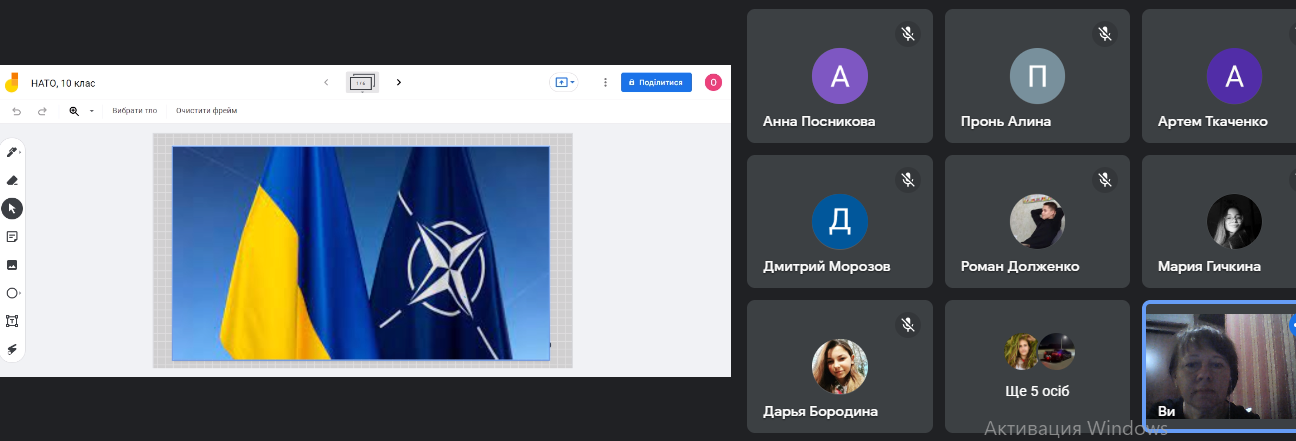Go to previous frame
Image resolution: width=1296 pixels, height=441 pixels.
(x=326, y=82)
